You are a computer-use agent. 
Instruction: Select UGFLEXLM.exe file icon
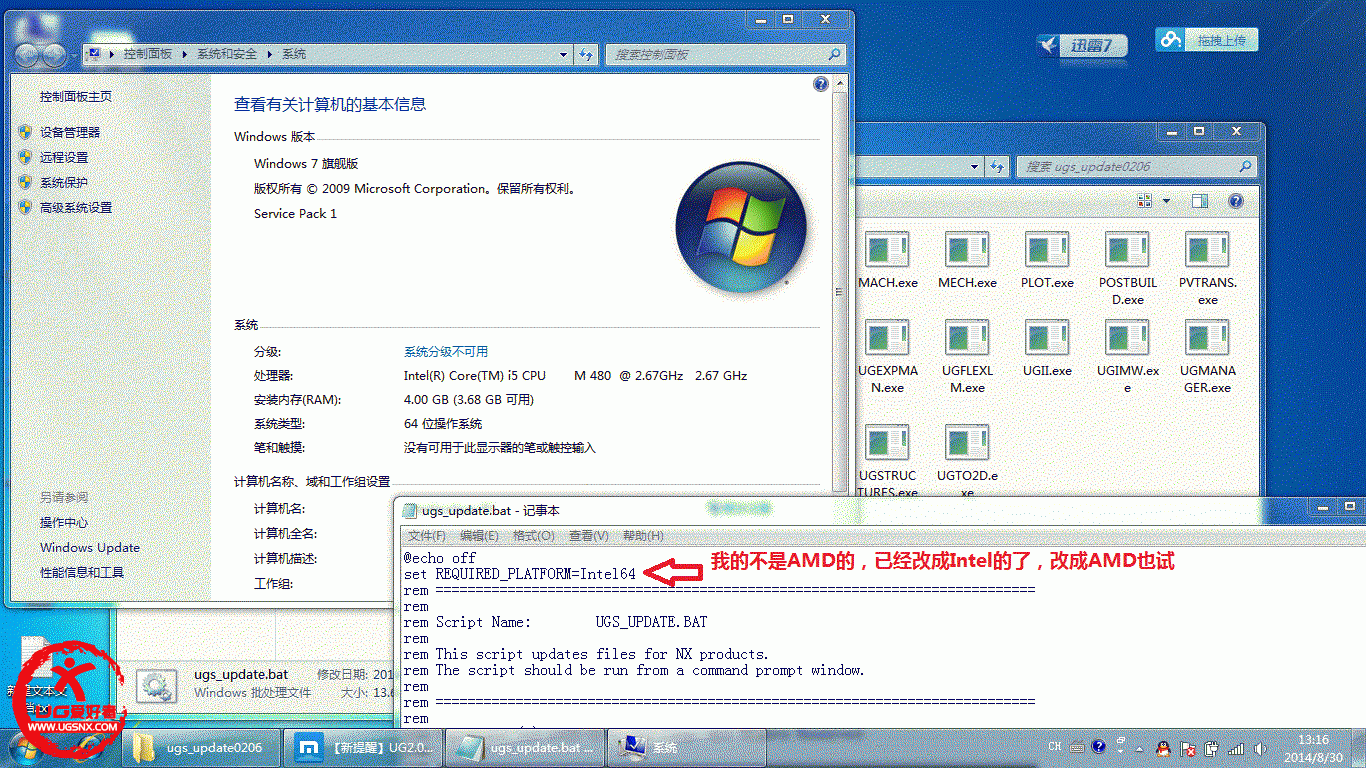pyautogui.click(x=967, y=339)
